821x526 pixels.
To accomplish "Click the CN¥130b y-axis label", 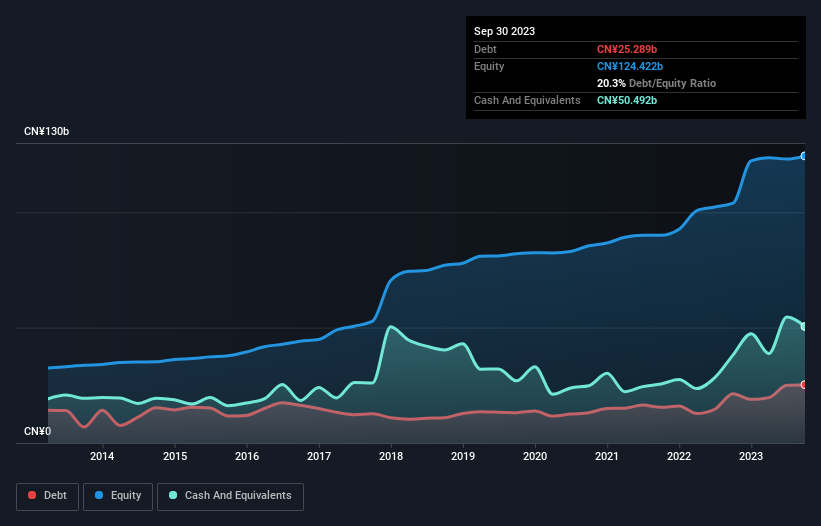I will click(x=47, y=131).
